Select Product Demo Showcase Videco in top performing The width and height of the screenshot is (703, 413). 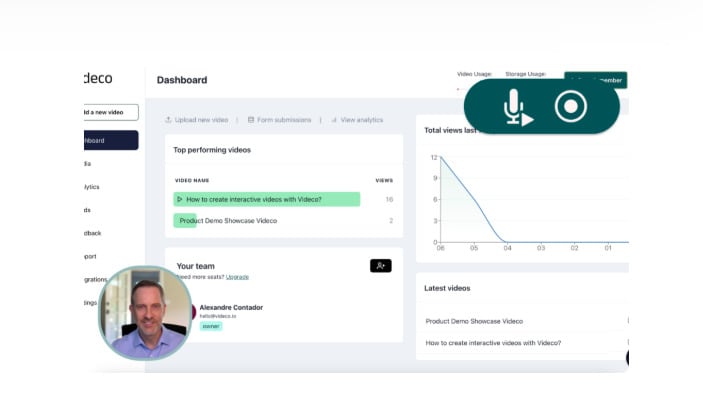pos(227,220)
